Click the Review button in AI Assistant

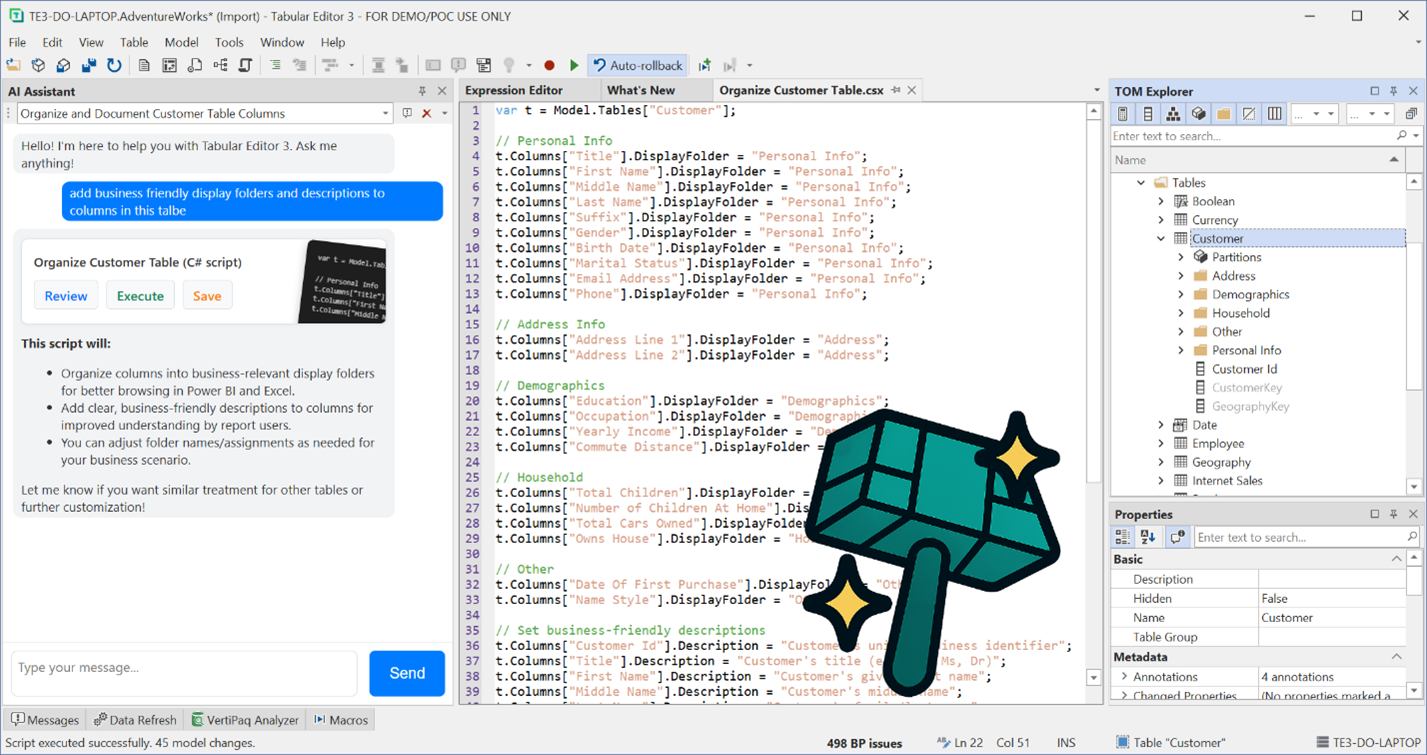pos(66,295)
